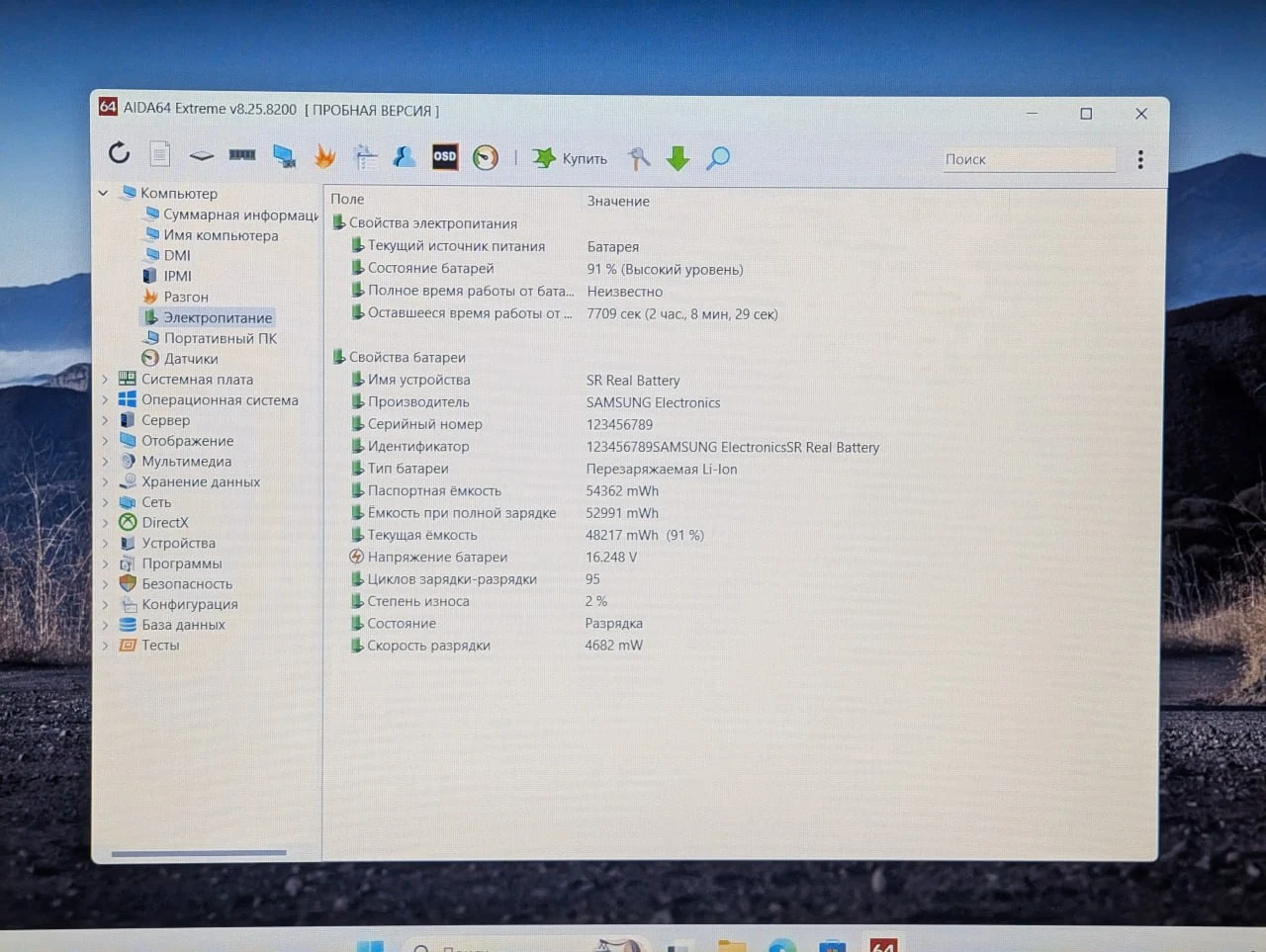Expand the Хранение данных node
1266x952 pixels.
[x=105, y=481]
